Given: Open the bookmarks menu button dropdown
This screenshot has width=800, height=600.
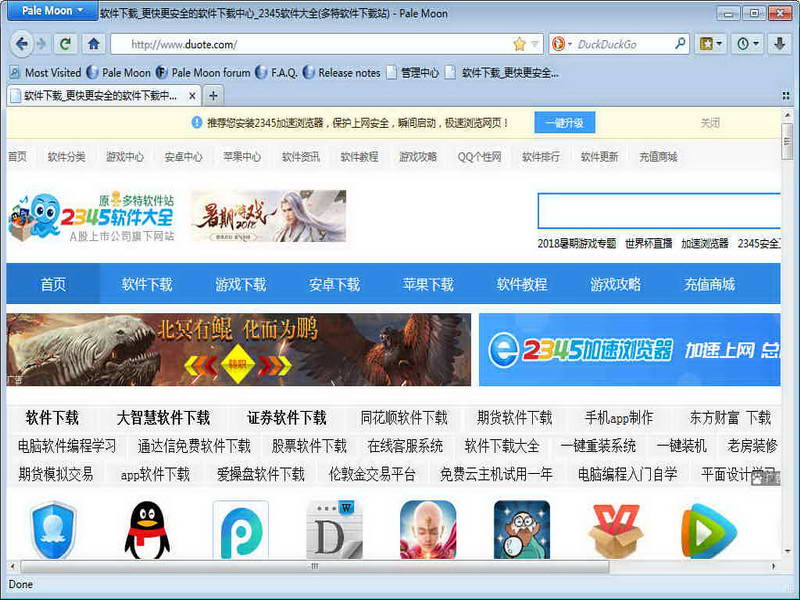Looking at the screenshot, I should tap(712, 44).
